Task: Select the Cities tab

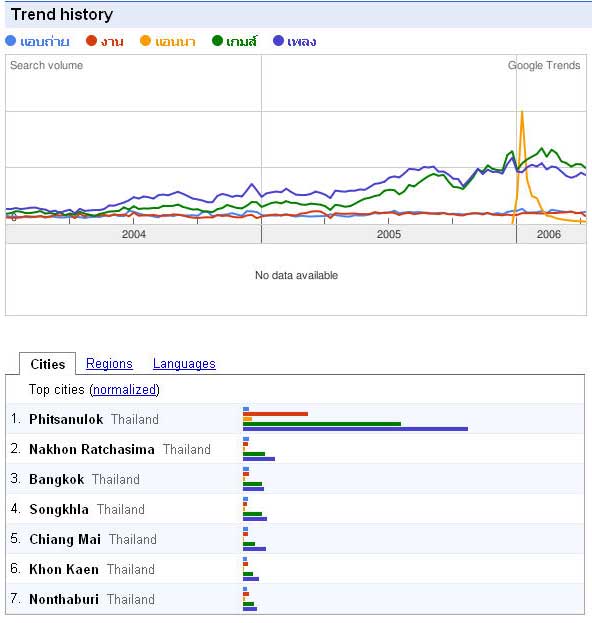Action: point(48,364)
